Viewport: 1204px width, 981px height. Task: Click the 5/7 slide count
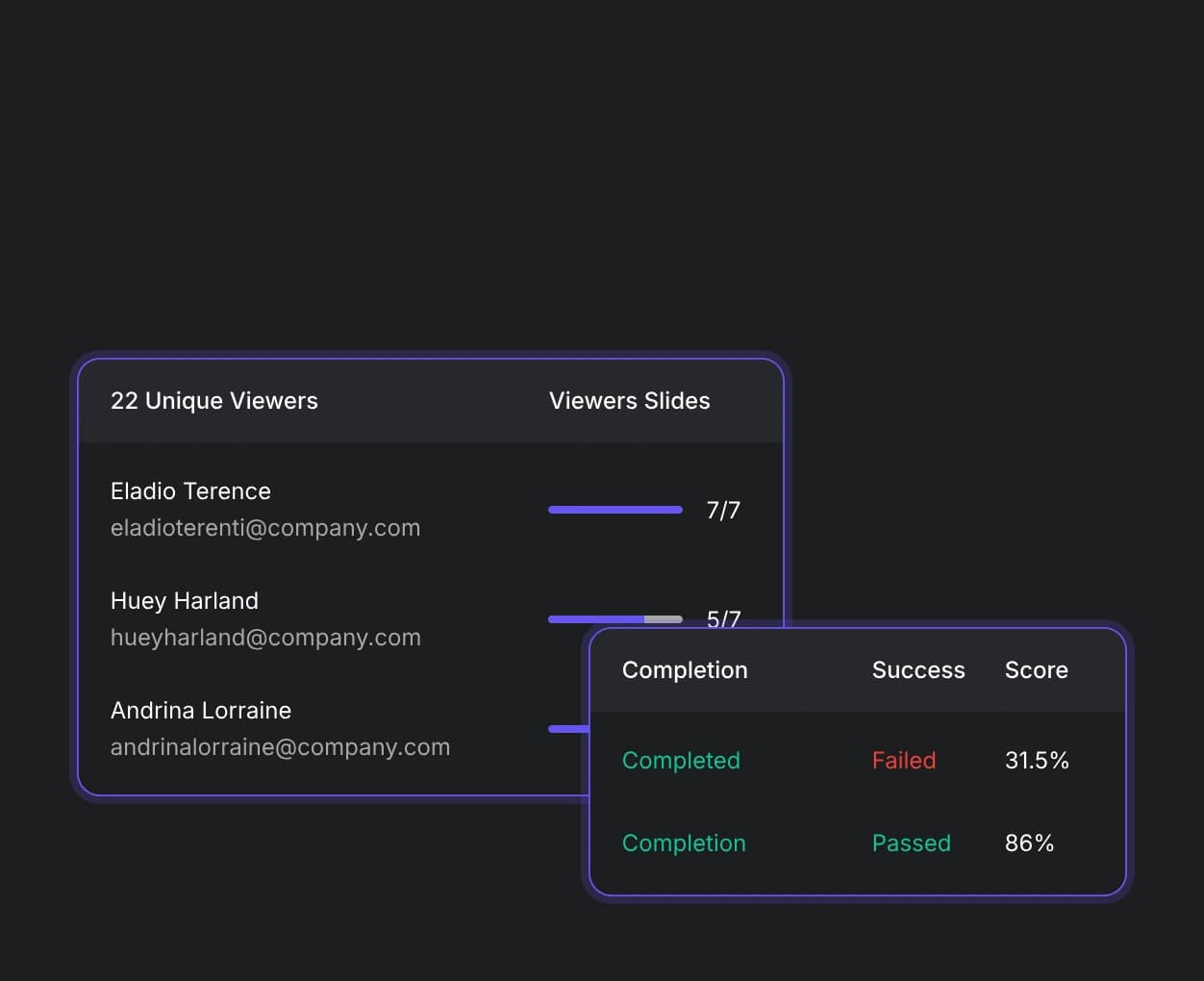pos(723,618)
